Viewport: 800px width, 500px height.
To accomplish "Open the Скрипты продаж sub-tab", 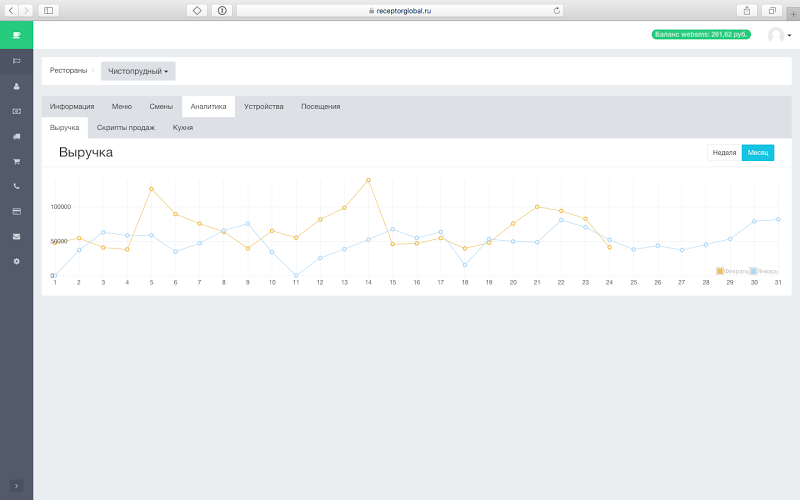I will point(126,128).
